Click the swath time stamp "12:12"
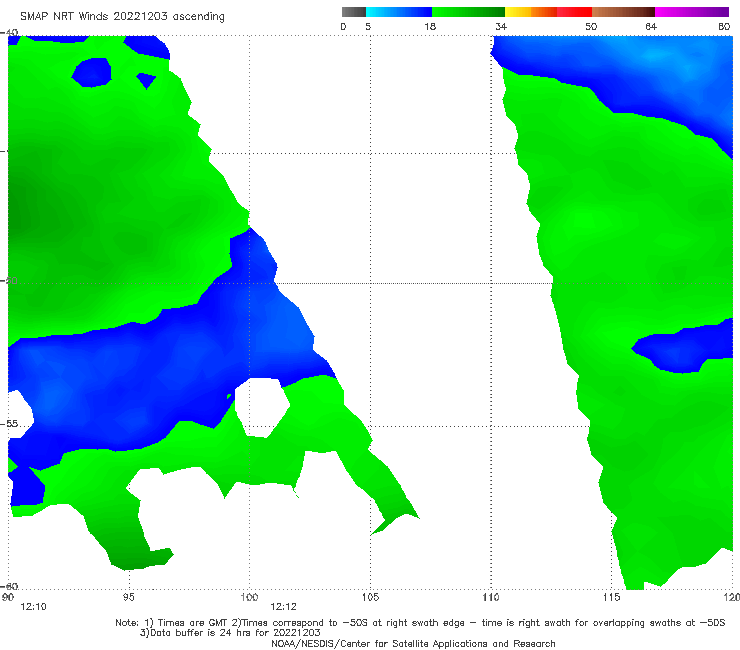740x650 pixels. pos(283,607)
